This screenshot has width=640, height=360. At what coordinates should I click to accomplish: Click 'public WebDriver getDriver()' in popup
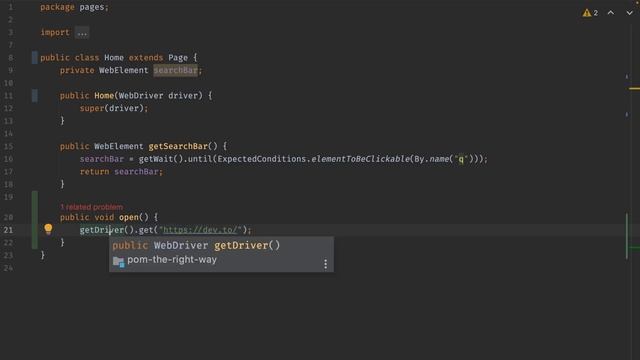pyautogui.click(x=196, y=245)
